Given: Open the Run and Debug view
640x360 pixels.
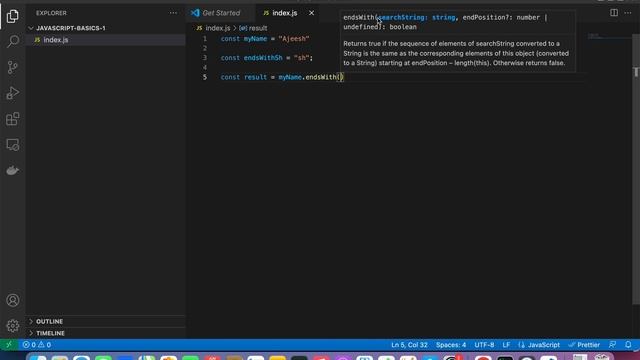Looking at the screenshot, I should click(13, 93).
